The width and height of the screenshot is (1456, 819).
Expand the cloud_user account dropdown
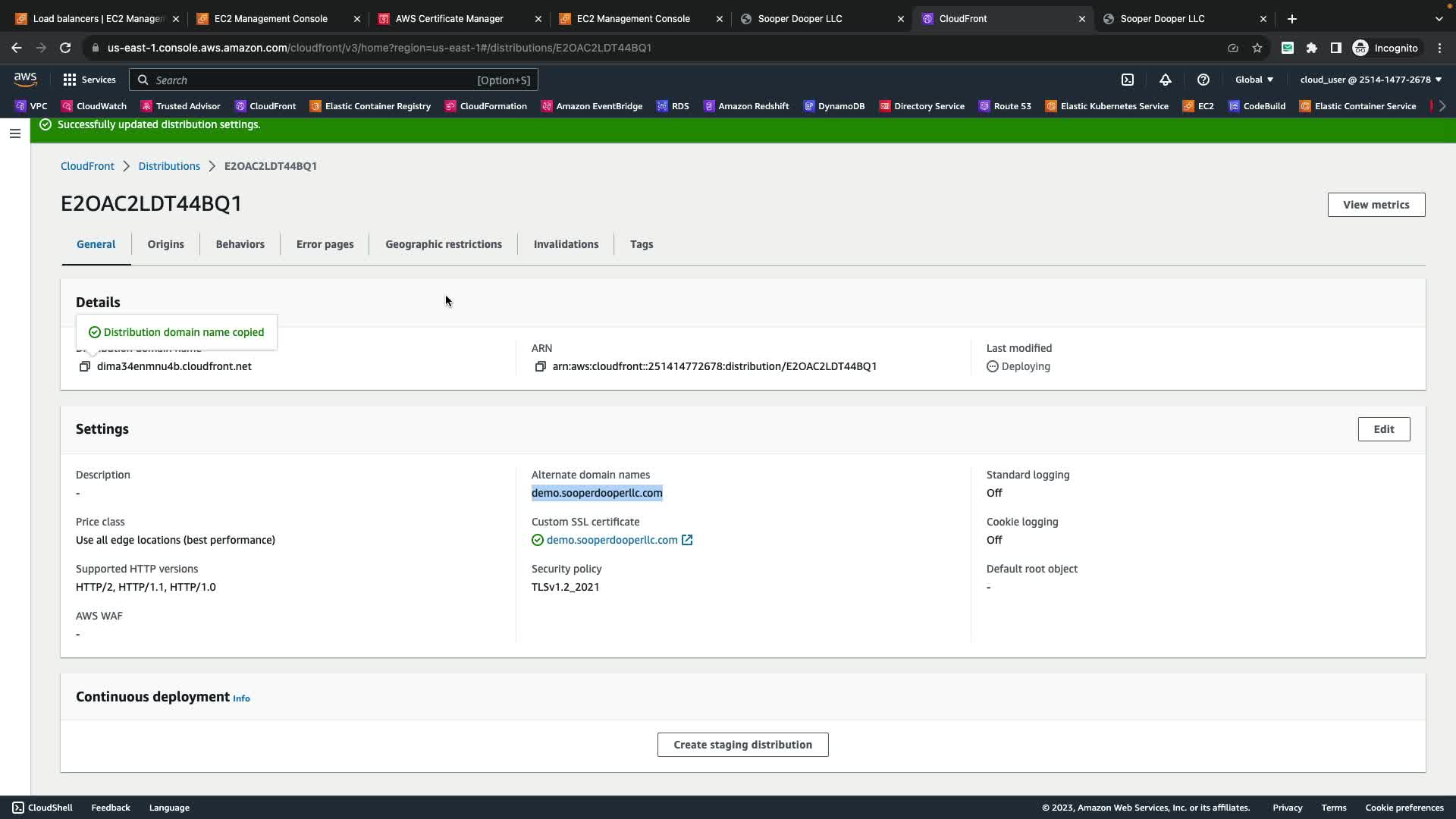pyautogui.click(x=1370, y=80)
